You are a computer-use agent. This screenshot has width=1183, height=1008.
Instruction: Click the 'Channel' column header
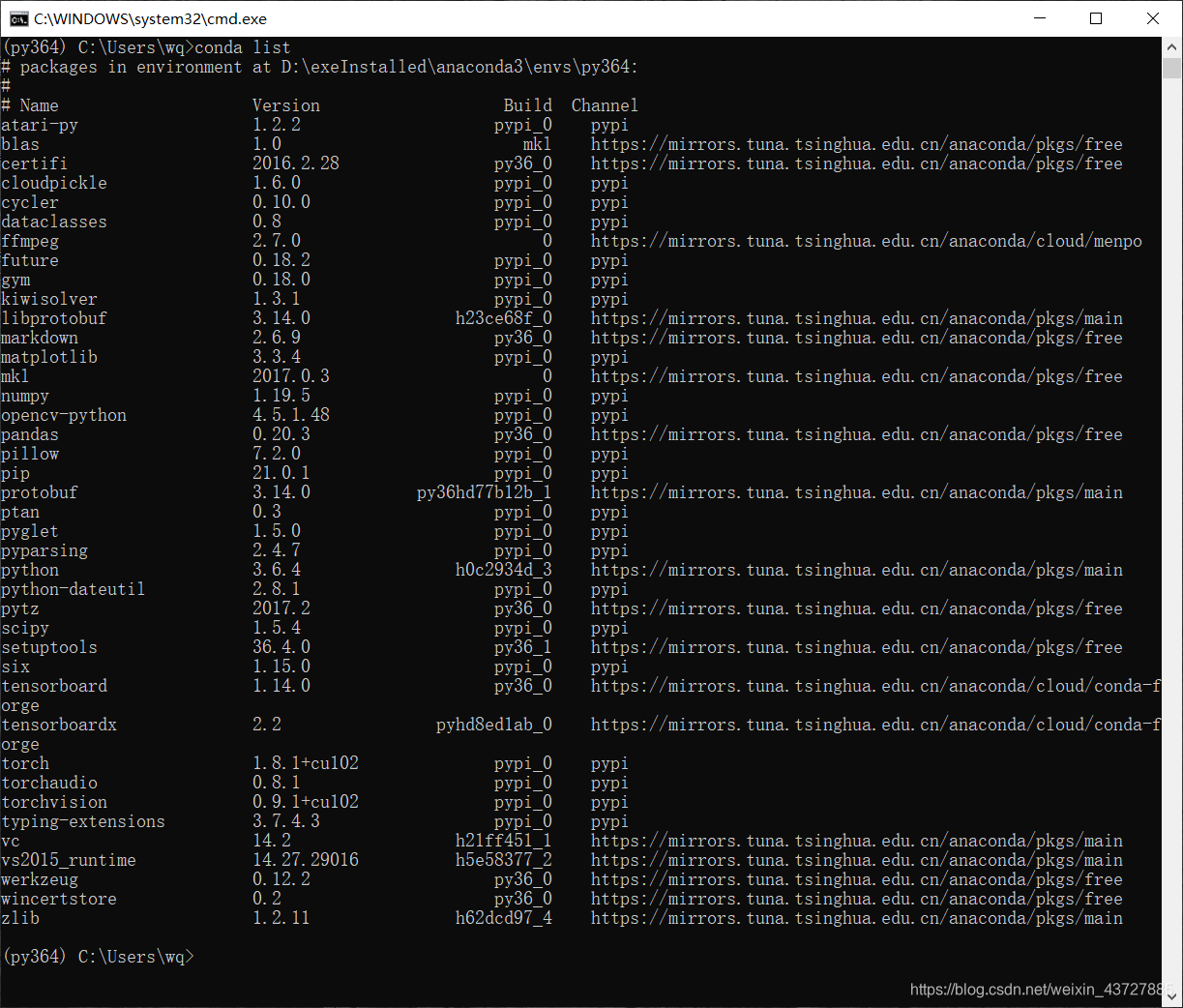point(606,105)
